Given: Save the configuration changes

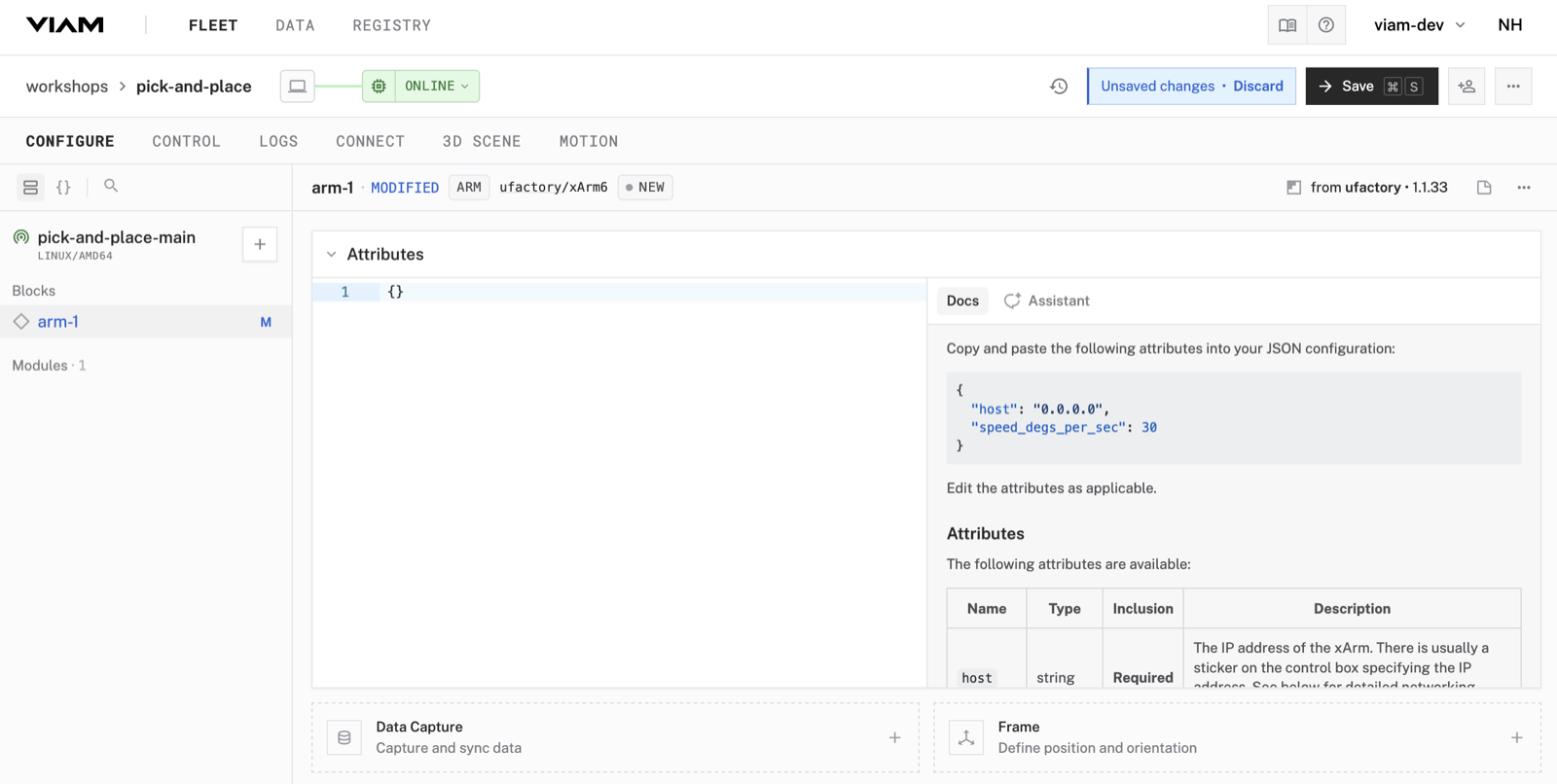Looking at the screenshot, I should click(1371, 87).
